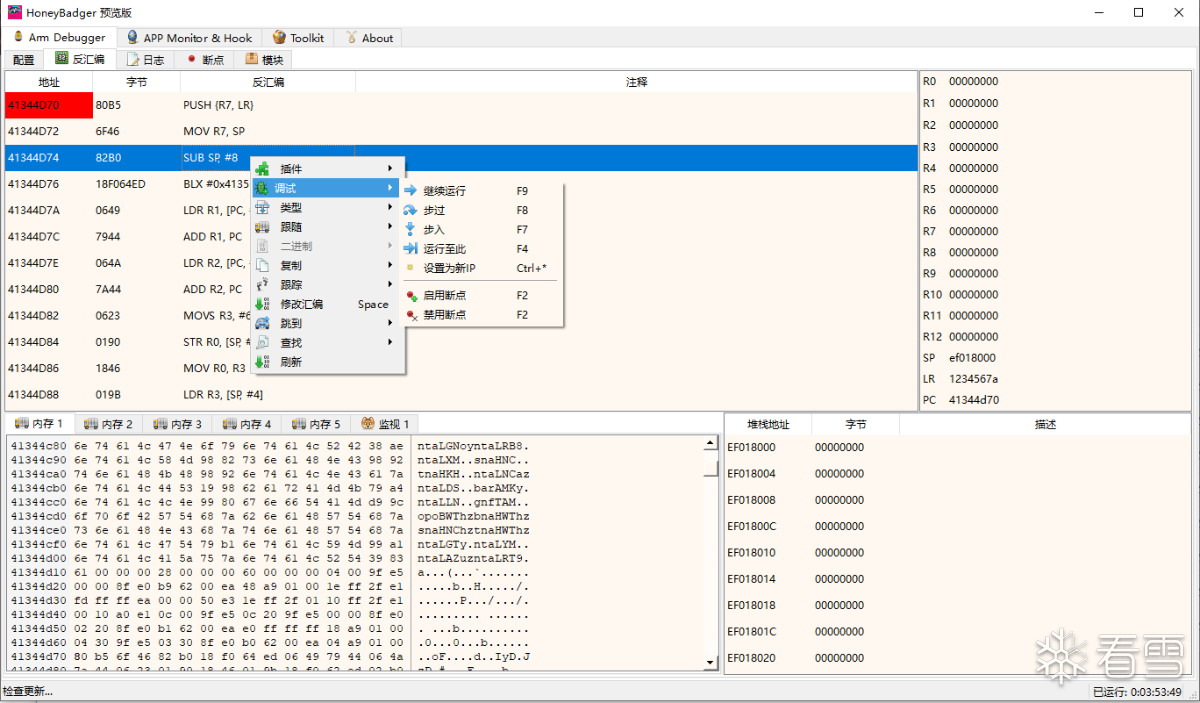Expand the 类型 submenu
The width and height of the screenshot is (1200, 703).
coord(328,207)
